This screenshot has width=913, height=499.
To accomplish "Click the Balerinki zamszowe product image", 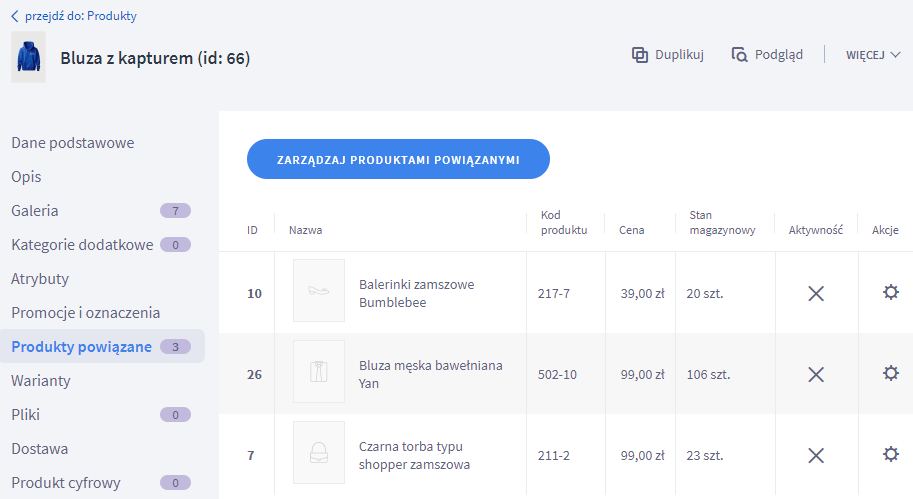I will click(x=319, y=291).
